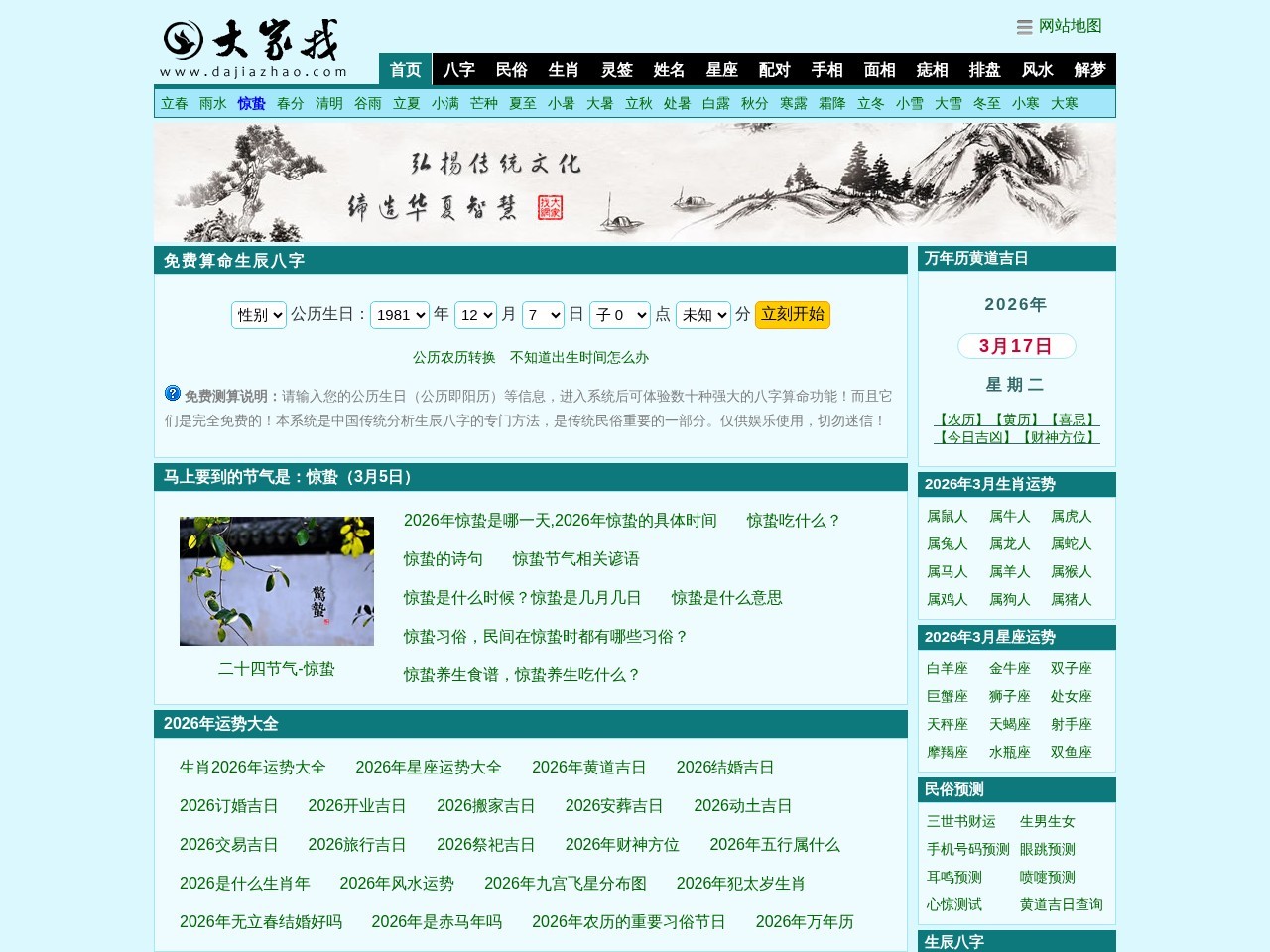
Task: Open the 未知 minute dropdown
Action: click(x=702, y=315)
